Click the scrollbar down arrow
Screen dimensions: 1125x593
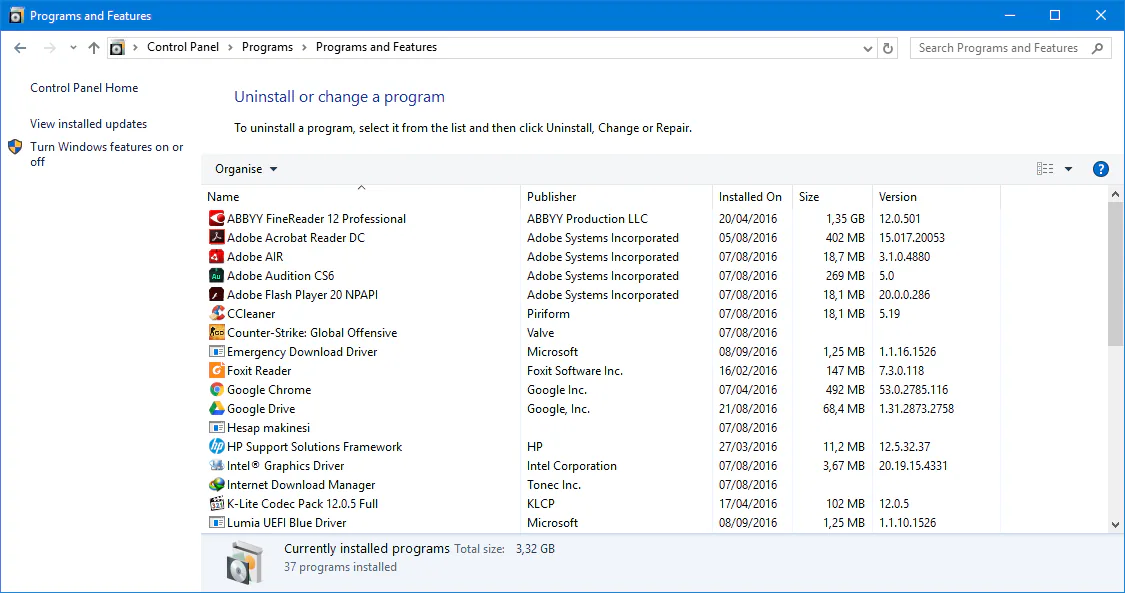click(x=1115, y=524)
